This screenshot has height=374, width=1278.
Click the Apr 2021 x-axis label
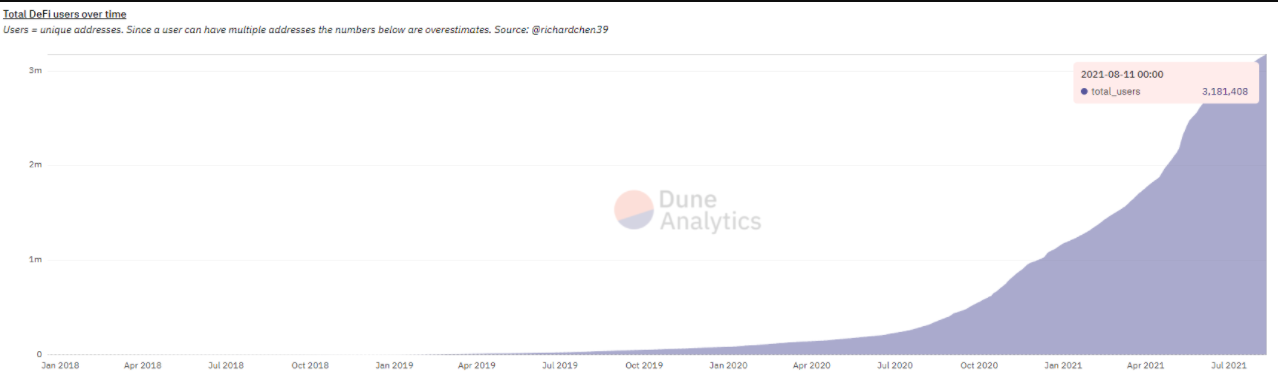[x=1146, y=366]
